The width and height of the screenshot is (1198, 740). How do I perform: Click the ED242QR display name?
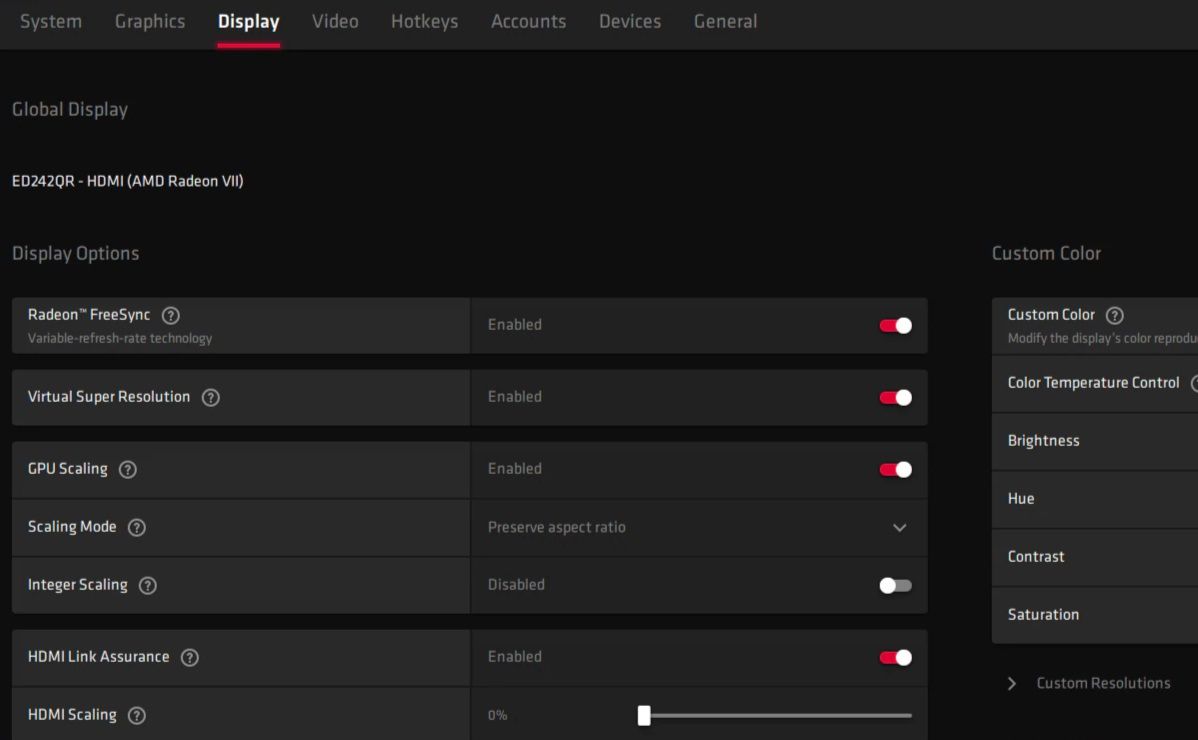(x=128, y=181)
